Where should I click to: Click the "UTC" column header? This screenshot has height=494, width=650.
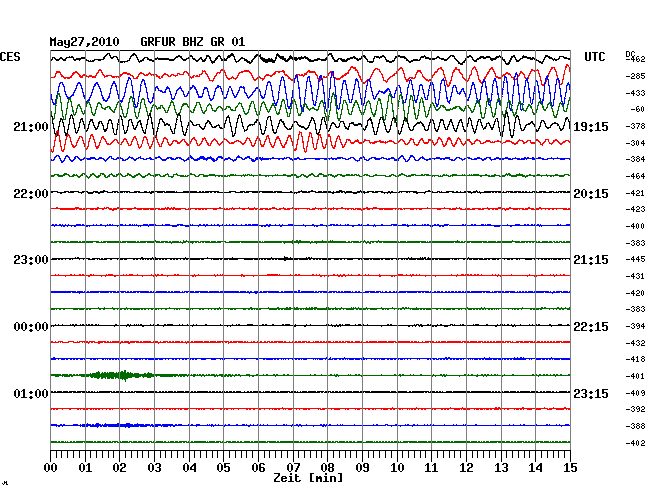click(594, 57)
